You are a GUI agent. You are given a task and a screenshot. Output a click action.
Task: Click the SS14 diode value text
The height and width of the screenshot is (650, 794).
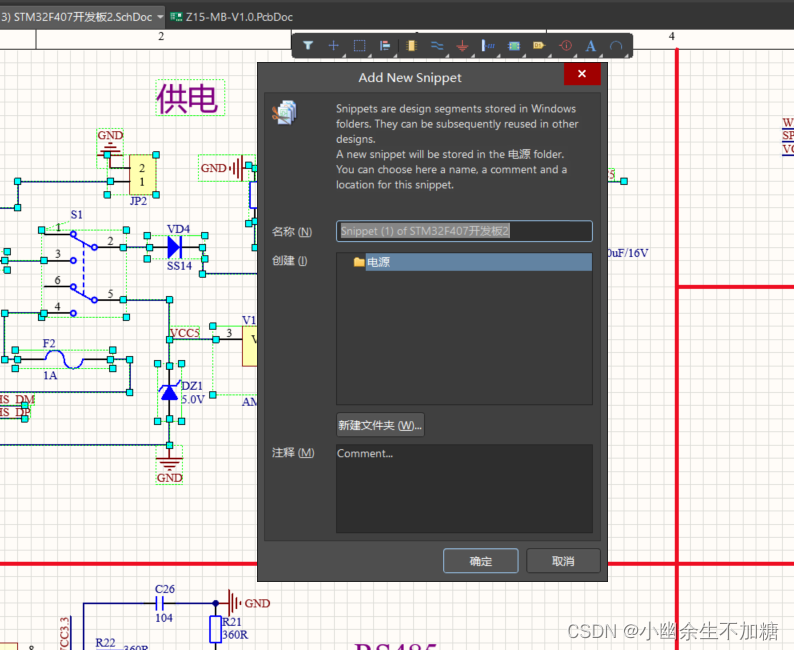179,266
